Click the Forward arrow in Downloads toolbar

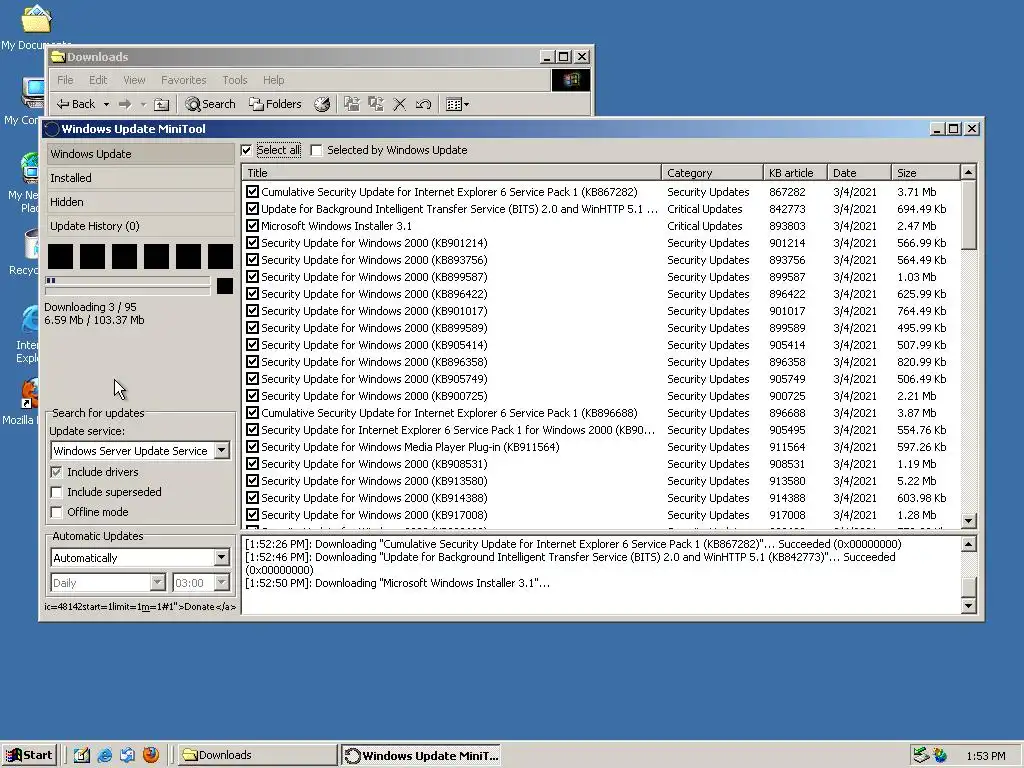pyautogui.click(x=125, y=104)
